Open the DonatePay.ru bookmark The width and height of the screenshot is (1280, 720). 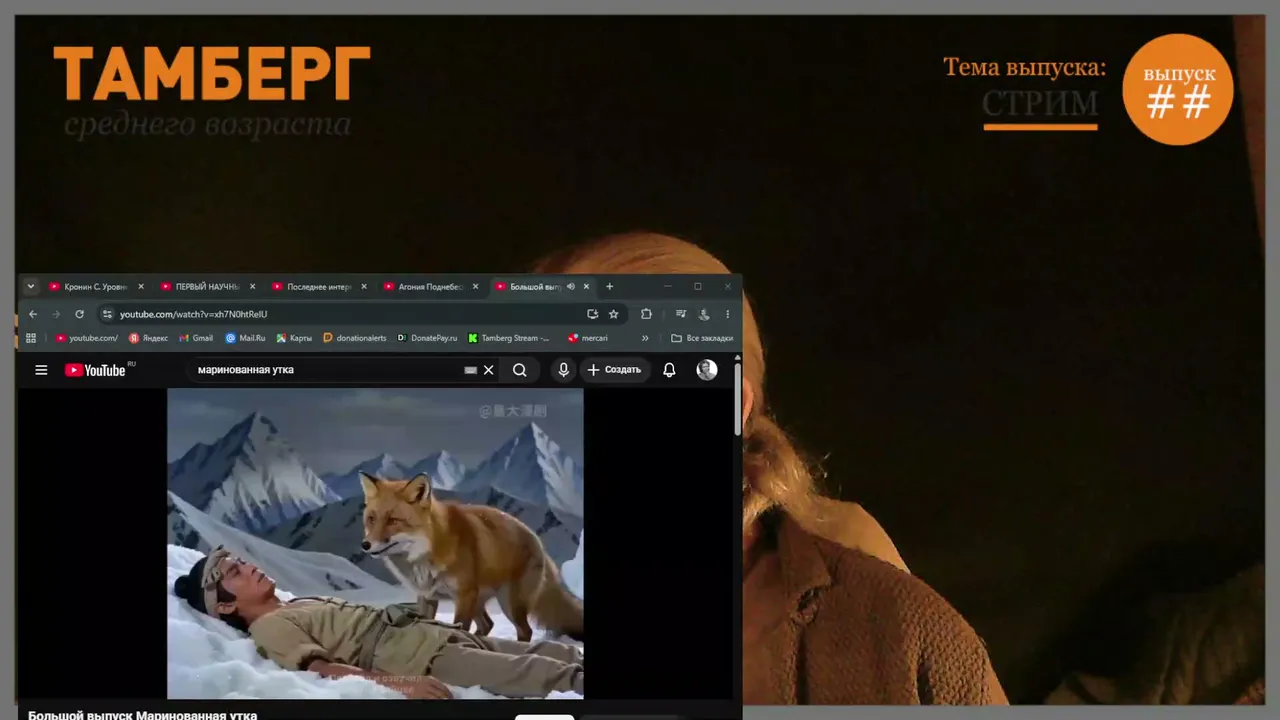tap(427, 338)
